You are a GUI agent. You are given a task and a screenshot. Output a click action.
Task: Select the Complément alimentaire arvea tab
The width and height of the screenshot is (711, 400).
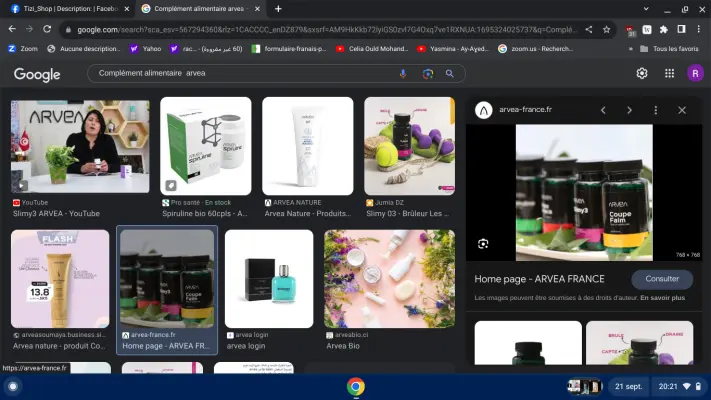click(x=200, y=9)
